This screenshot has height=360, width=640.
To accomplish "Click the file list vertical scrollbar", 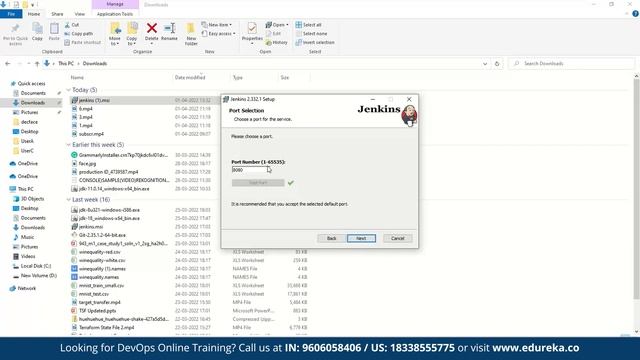I will click(x=636, y=188).
